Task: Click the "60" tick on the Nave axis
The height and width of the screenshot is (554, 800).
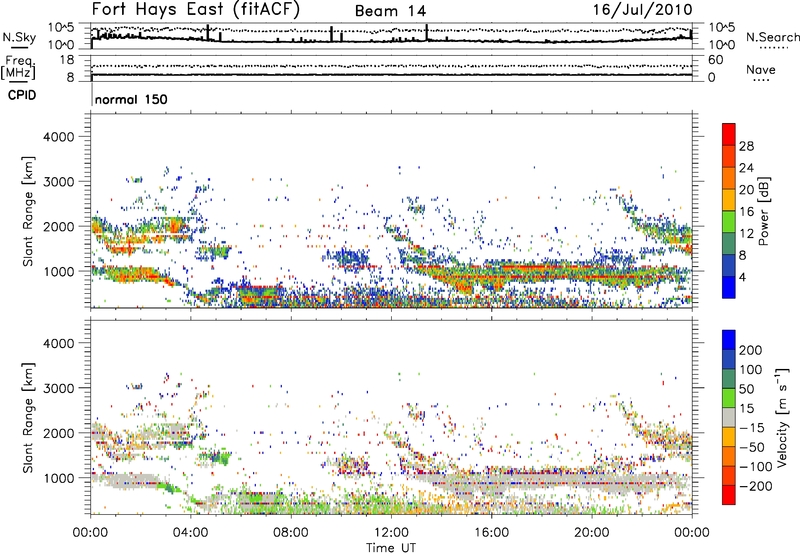Action: (x=715, y=60)
